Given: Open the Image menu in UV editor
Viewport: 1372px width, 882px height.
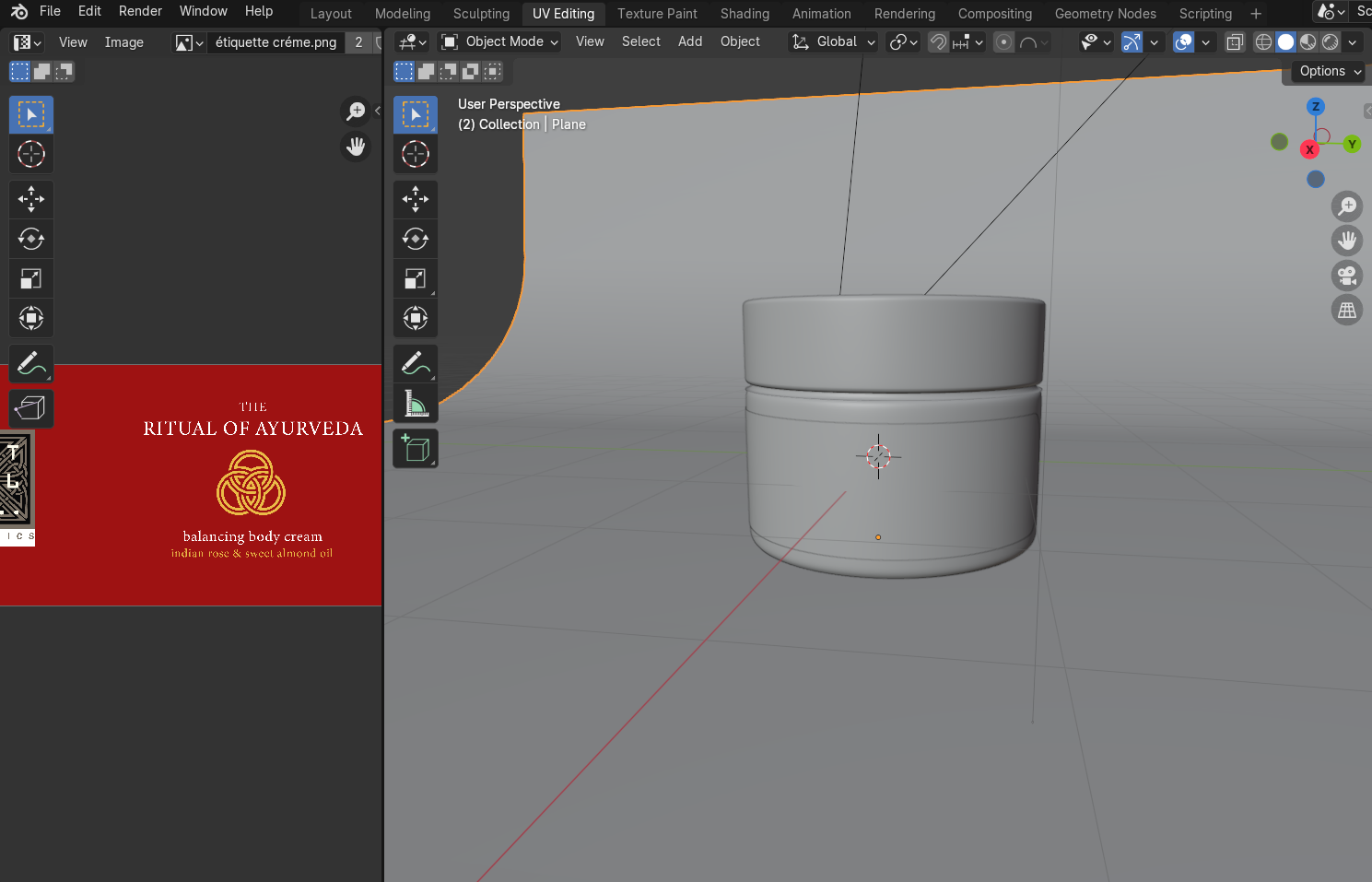Looking at the screenshot, I should pos(123,42).
